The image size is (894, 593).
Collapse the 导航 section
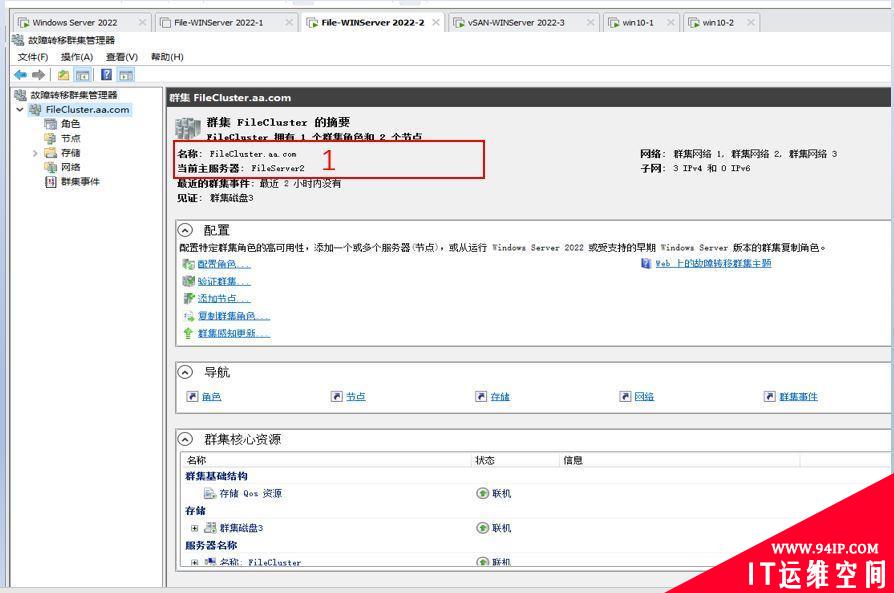coord(185,372)
